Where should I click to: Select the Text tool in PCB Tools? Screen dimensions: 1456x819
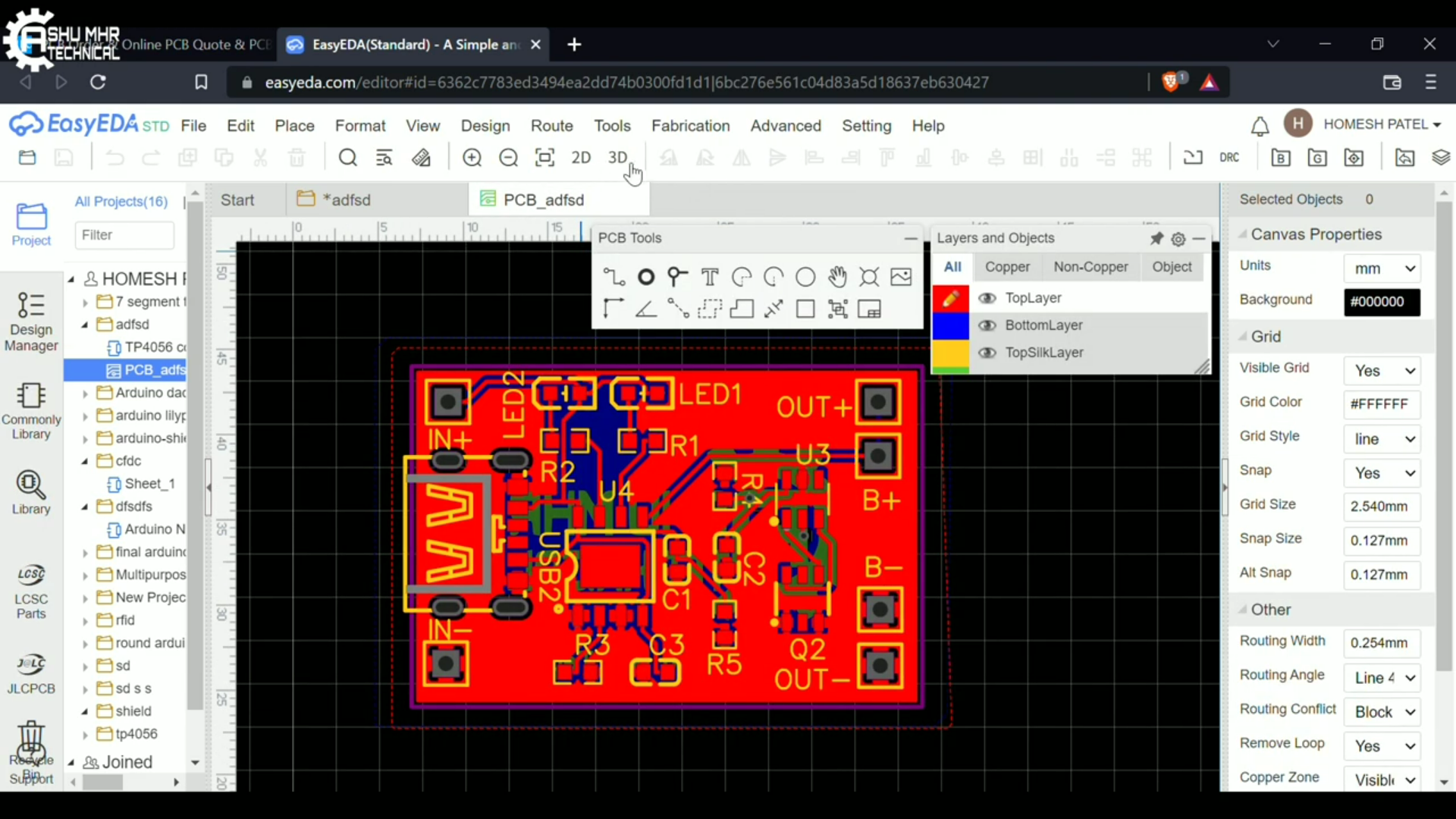(710, 277)
